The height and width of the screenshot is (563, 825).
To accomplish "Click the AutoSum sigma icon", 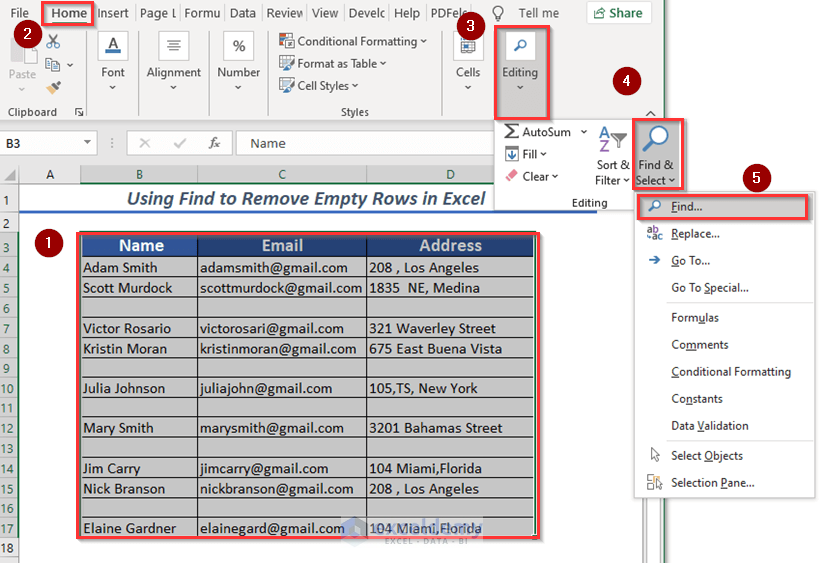I will 512,132.
